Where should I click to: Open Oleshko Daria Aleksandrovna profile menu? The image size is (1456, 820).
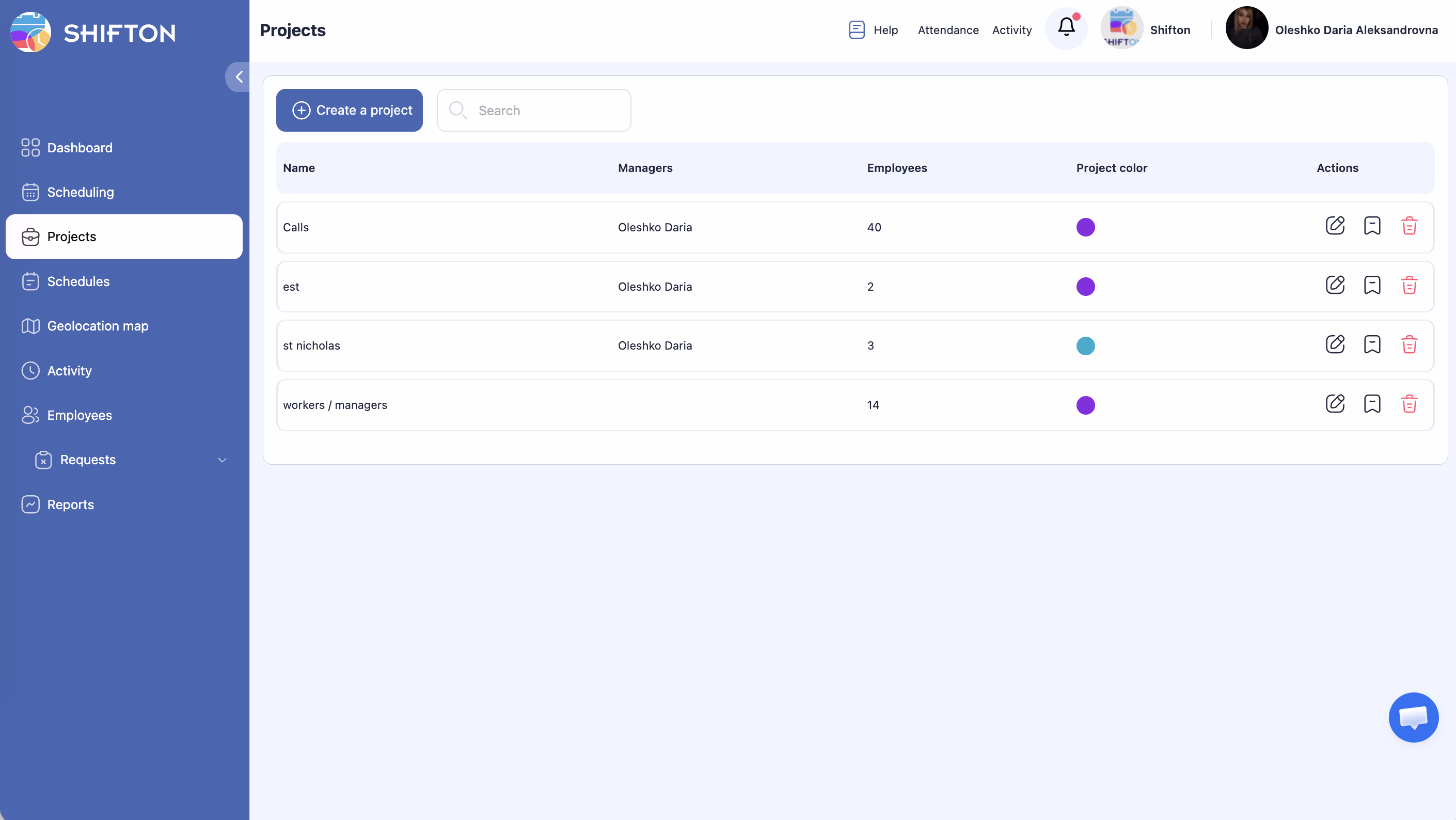(1332, 29)
